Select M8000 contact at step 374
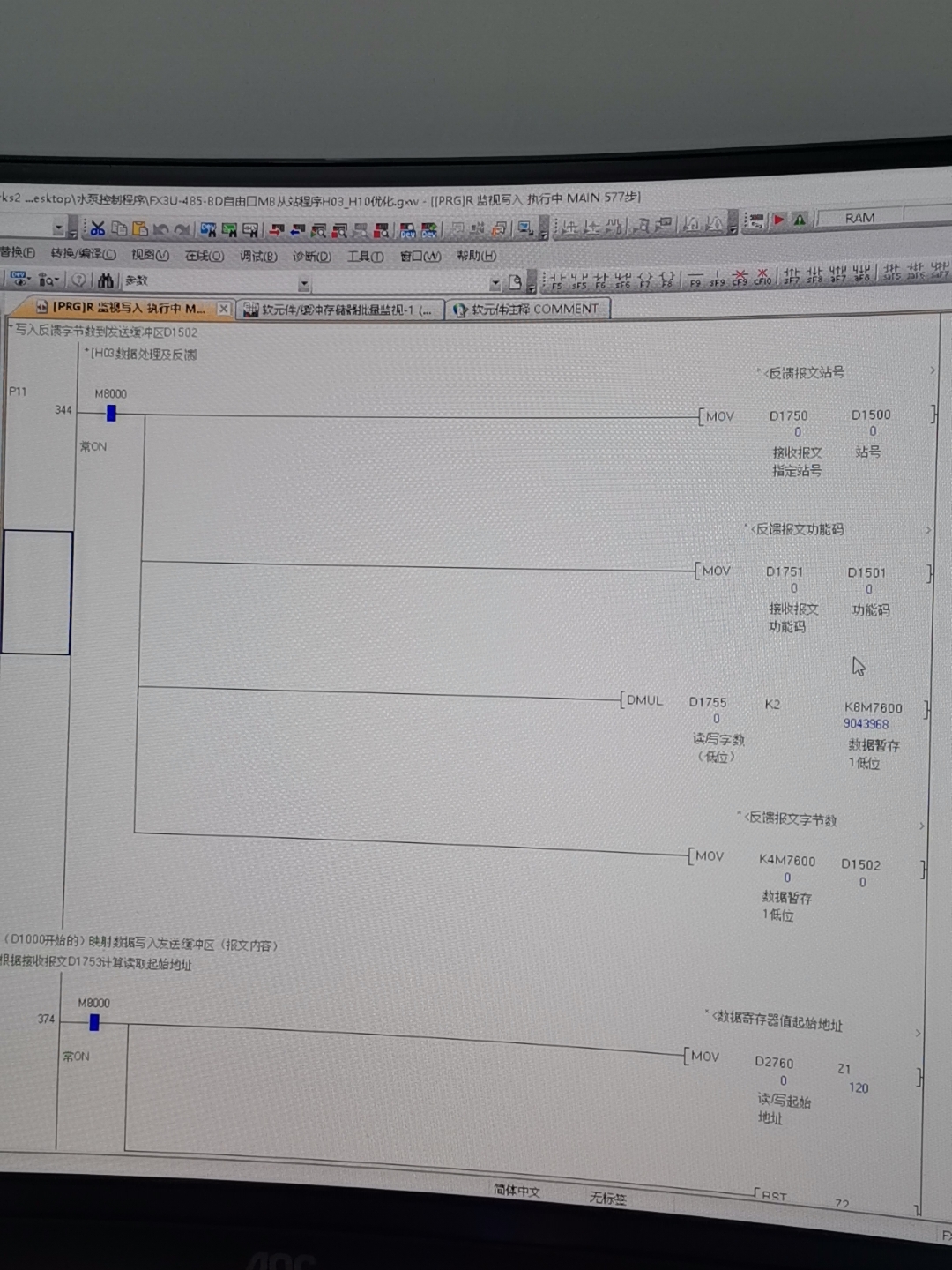The width and height of the screenshot is (952, 1270). (94, 1022)
